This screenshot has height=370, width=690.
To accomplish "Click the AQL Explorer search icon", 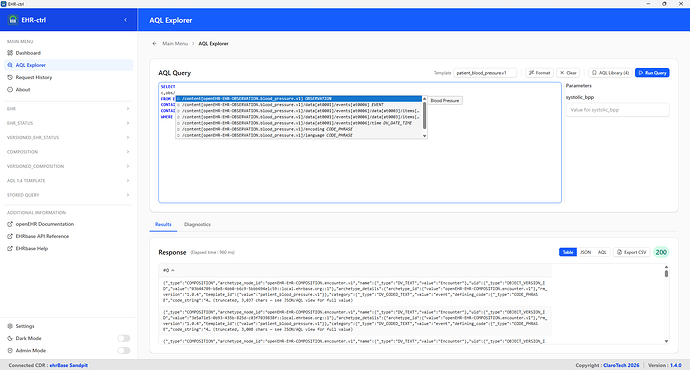I will point(10,65).
